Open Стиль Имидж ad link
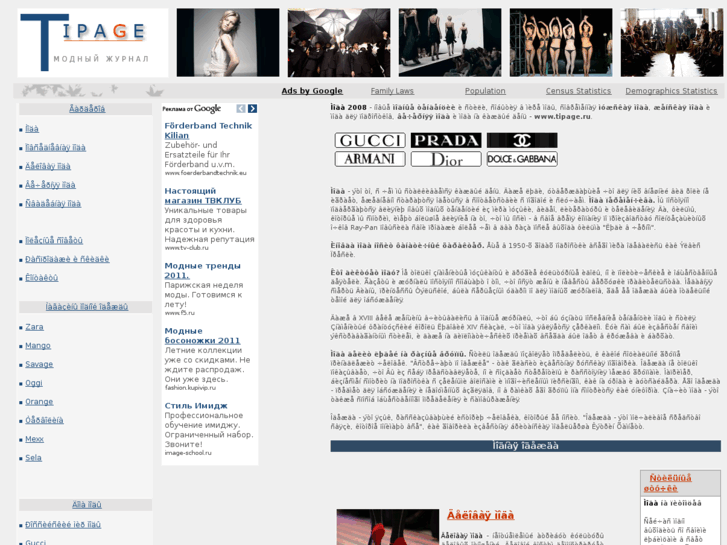 [x=196, y=406]
